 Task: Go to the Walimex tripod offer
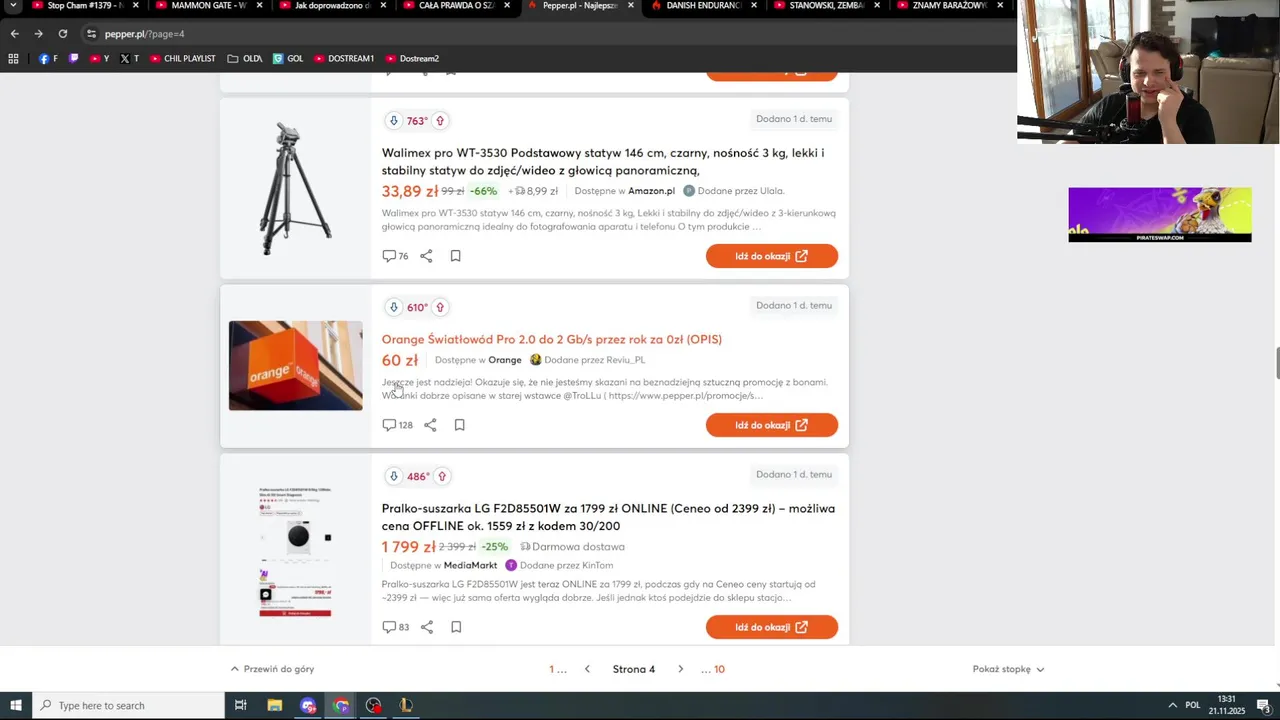tap(772, 256)
